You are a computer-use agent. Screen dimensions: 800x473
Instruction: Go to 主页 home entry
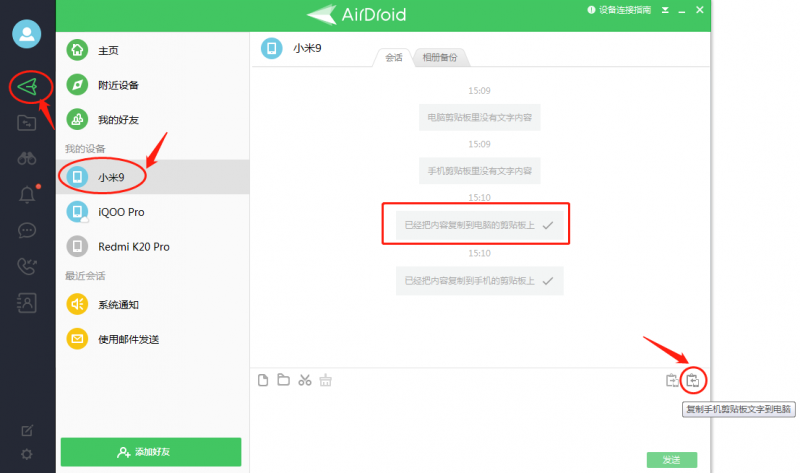click(x=152, y=50)
